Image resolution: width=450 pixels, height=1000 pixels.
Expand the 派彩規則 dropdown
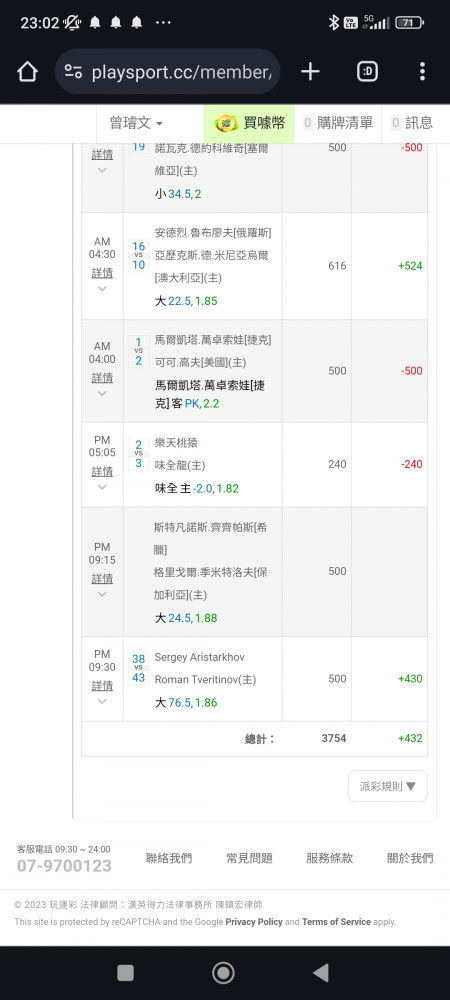click(x=388, y=786)
